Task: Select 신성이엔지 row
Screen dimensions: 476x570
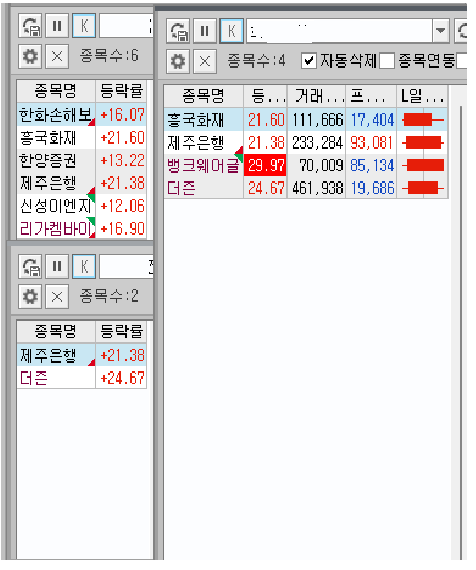Action: tap(82, 206)
